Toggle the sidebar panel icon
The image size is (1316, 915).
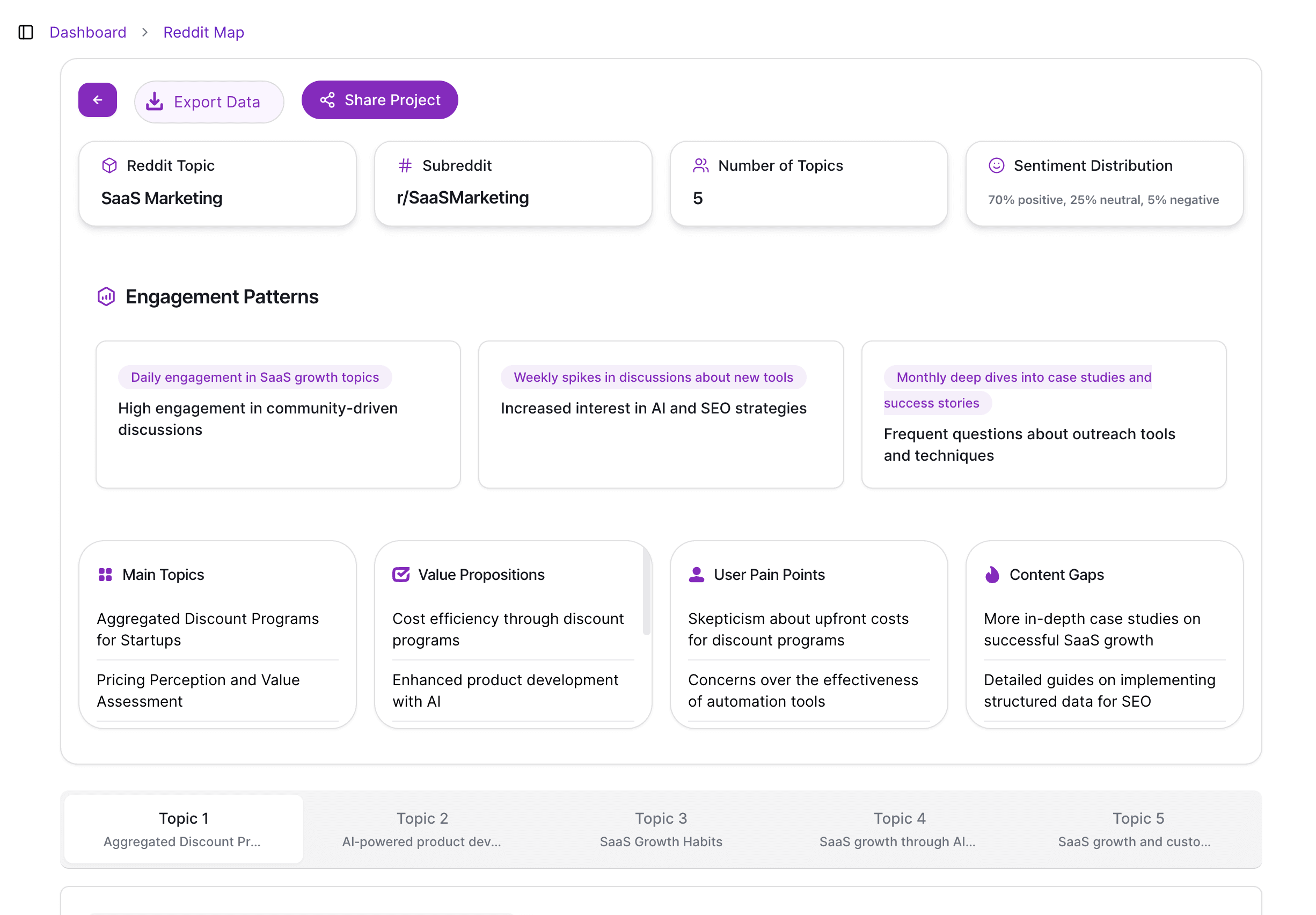pos(26,32)
